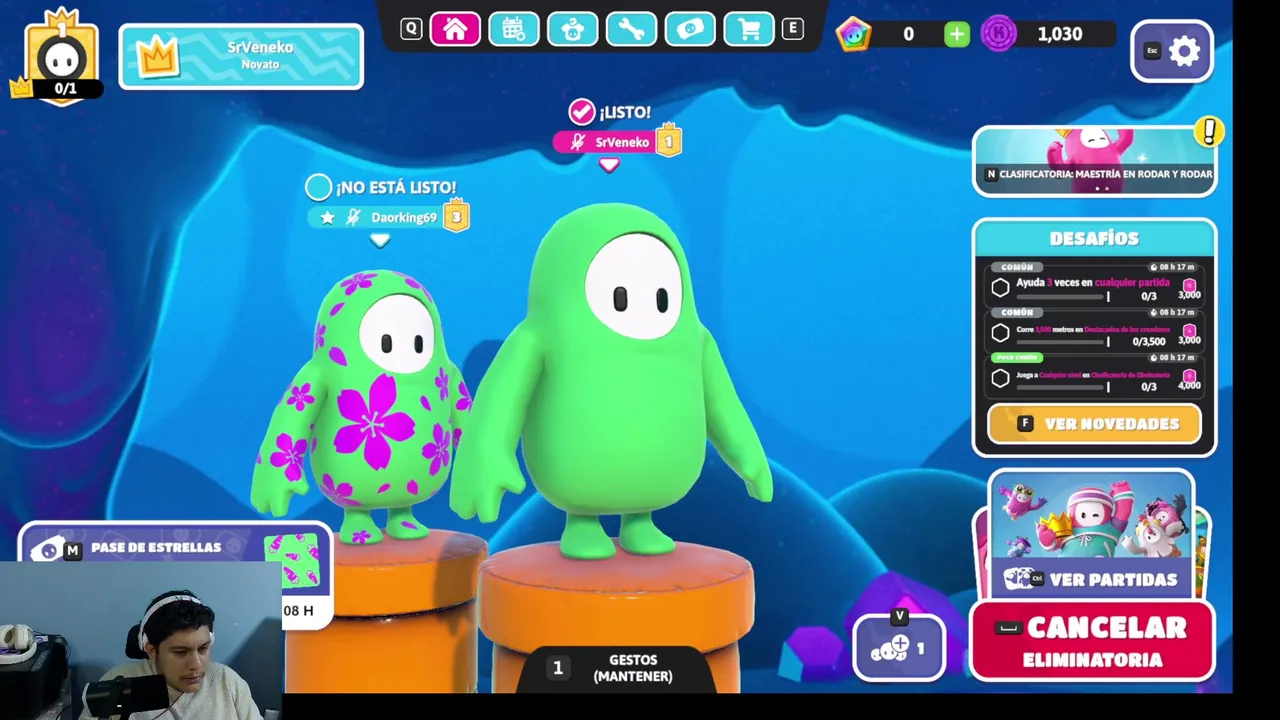Click the 1,030 kudos balance

click(x=1059, y=34)
